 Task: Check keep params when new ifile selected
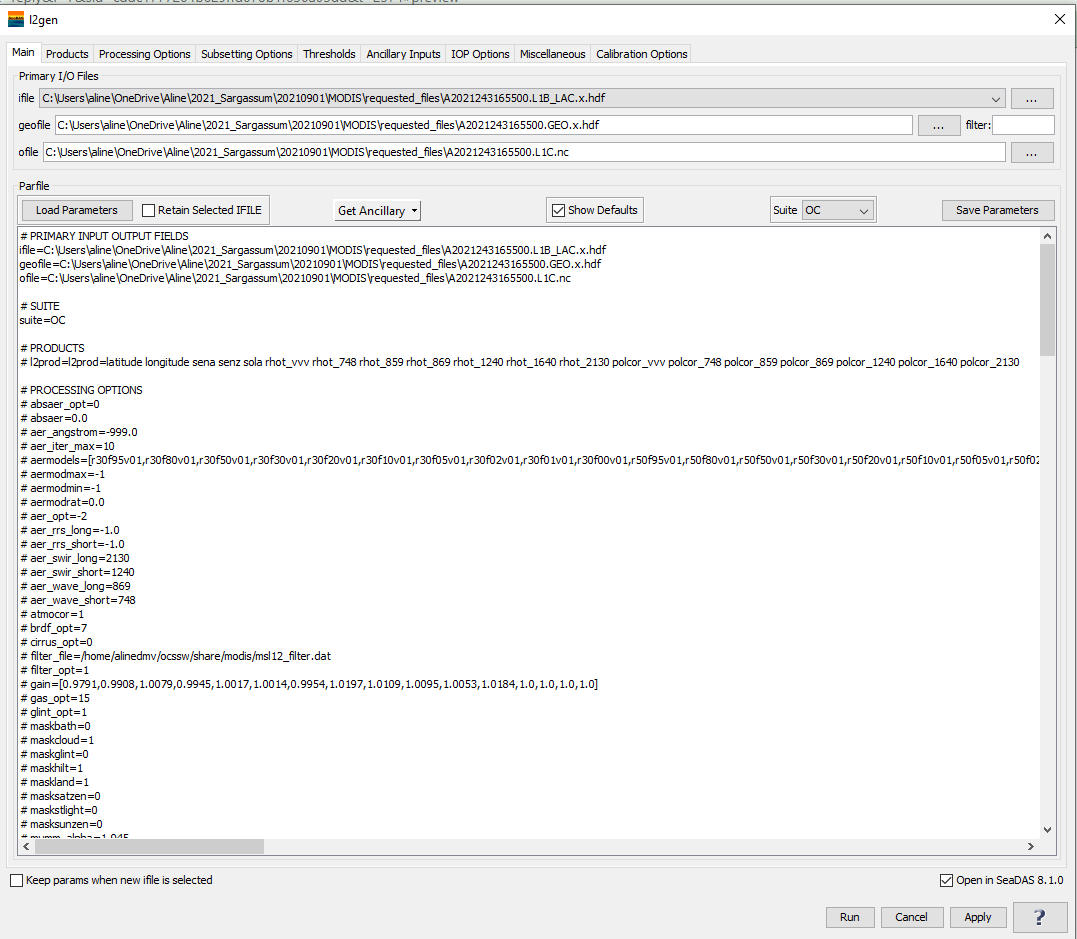[x=16, y=880]
